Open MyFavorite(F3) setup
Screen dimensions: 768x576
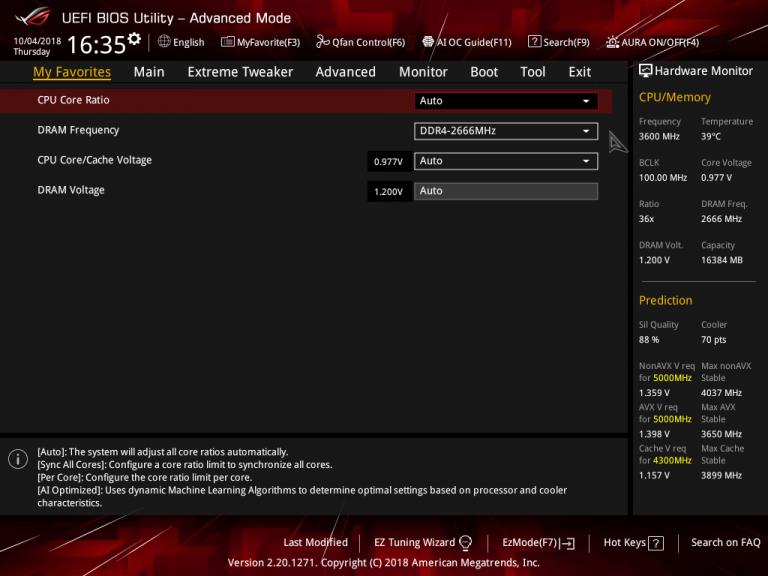pyautogui.click(x=268, y=43)
